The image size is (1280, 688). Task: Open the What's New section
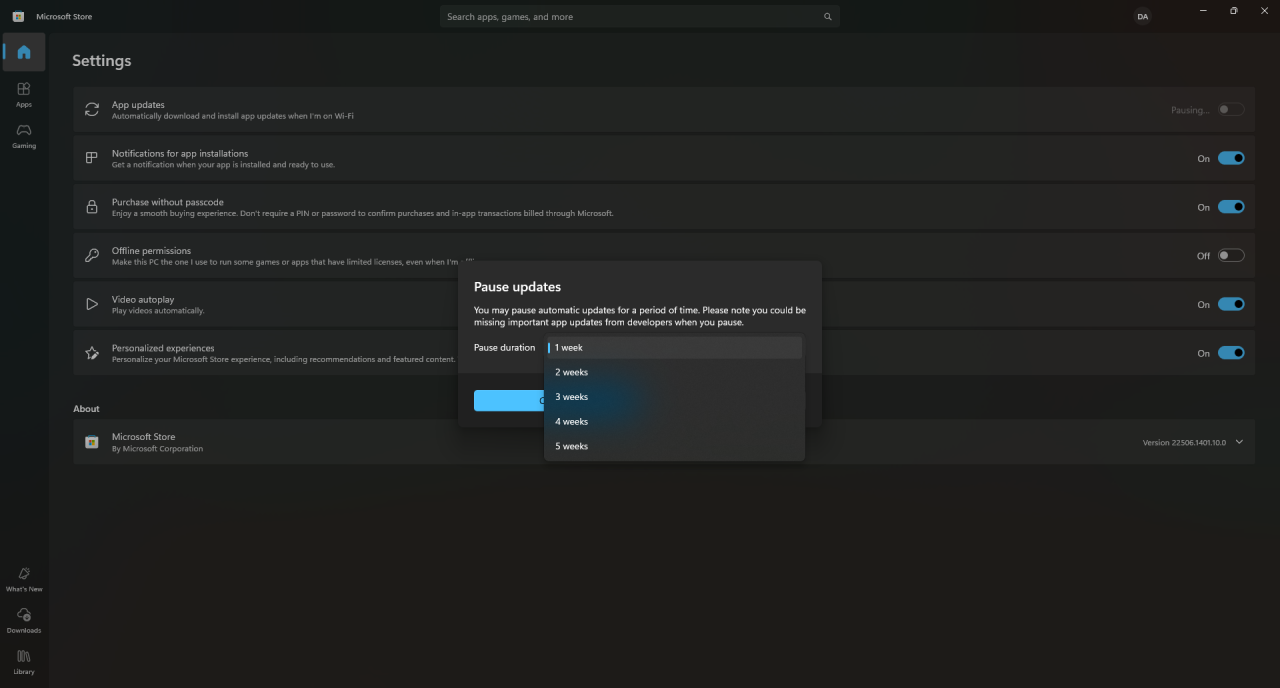[x=23, y=579]
